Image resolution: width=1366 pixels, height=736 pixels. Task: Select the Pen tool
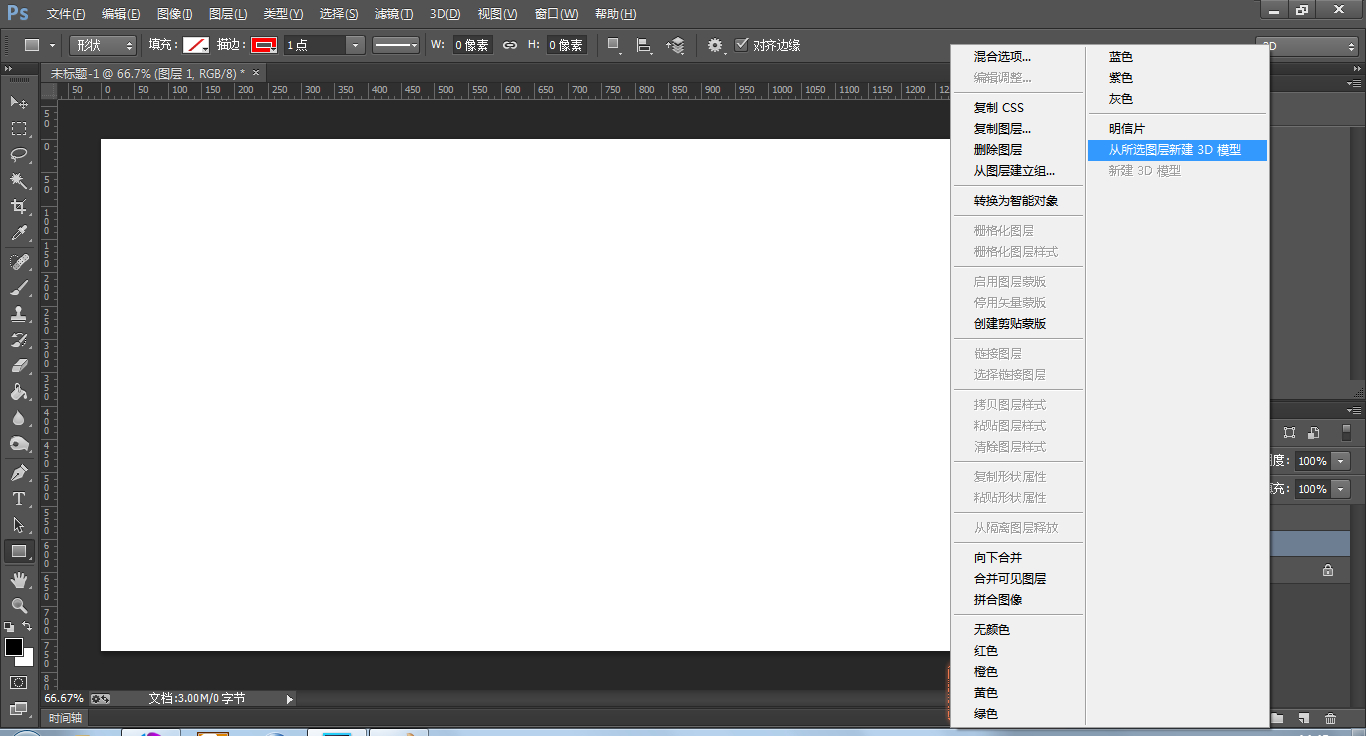[x=19, y=473]
